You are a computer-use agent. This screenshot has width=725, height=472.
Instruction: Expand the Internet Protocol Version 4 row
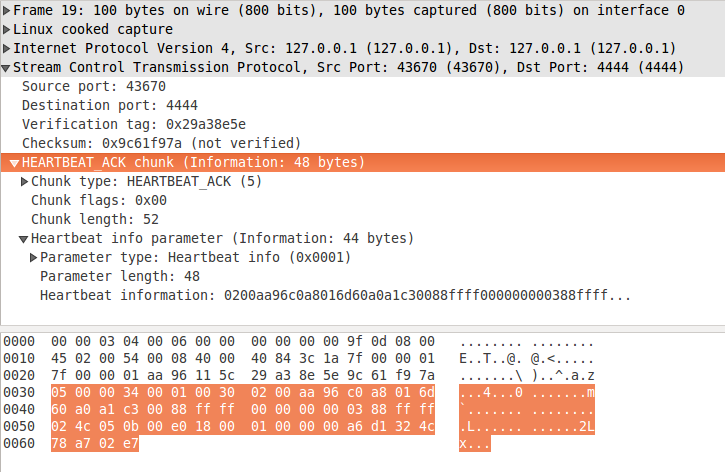tap(6, 48)
